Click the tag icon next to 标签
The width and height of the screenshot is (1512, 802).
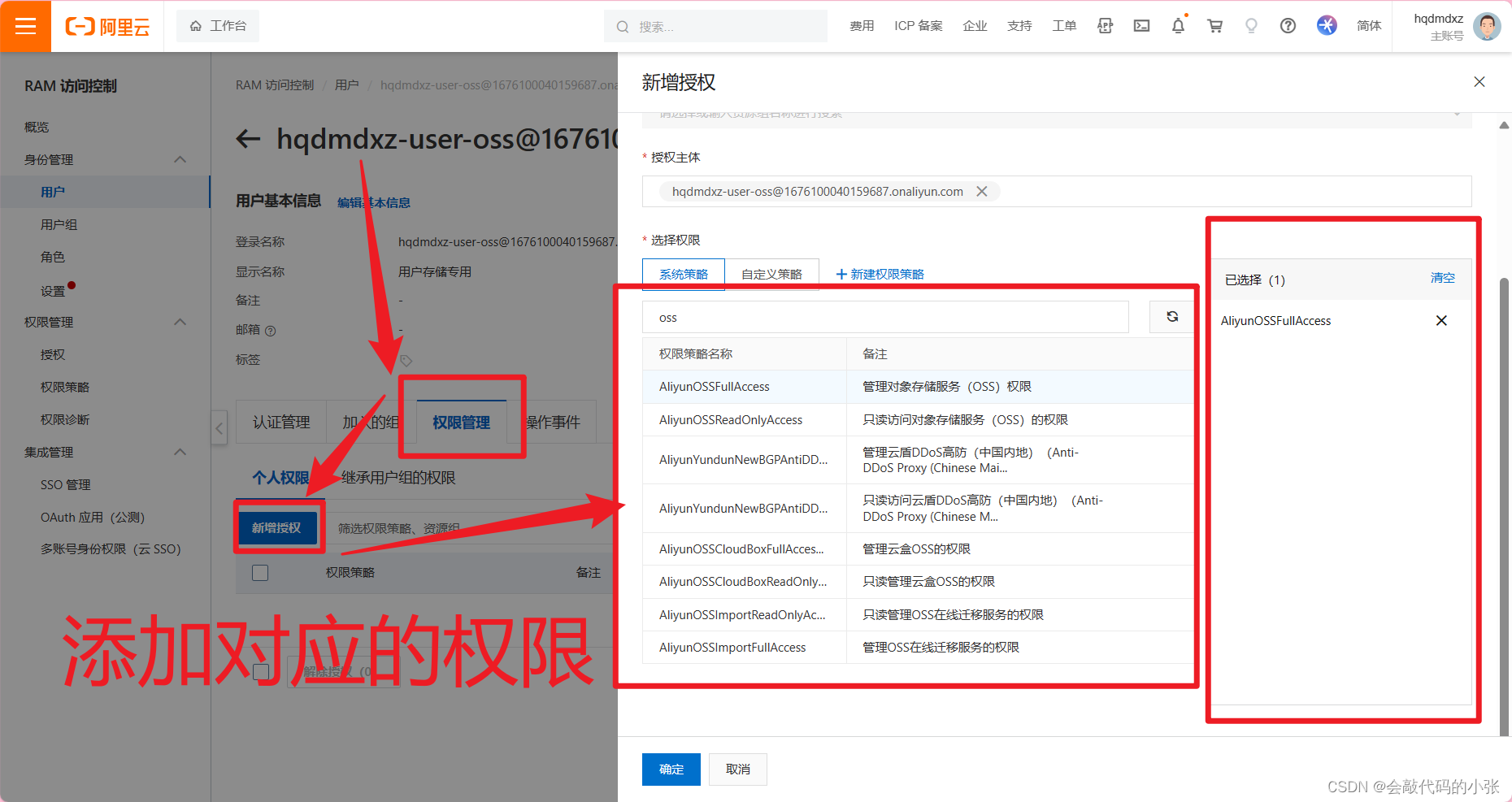tap(406, 360)
